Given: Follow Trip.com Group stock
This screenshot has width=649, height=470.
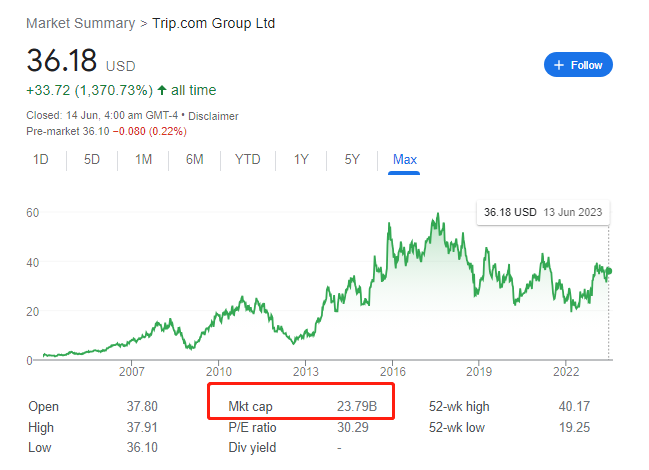Looking at the screenshot, I should pos(578,65).
